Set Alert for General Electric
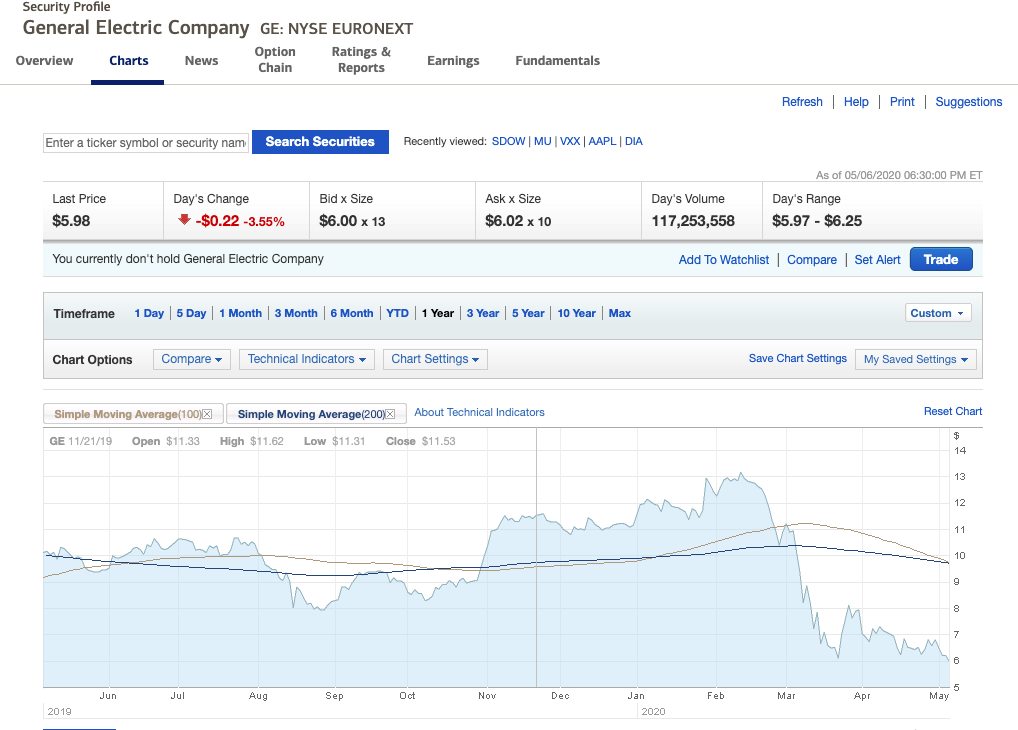This screenshot has width=1018, height=730. 877,259
